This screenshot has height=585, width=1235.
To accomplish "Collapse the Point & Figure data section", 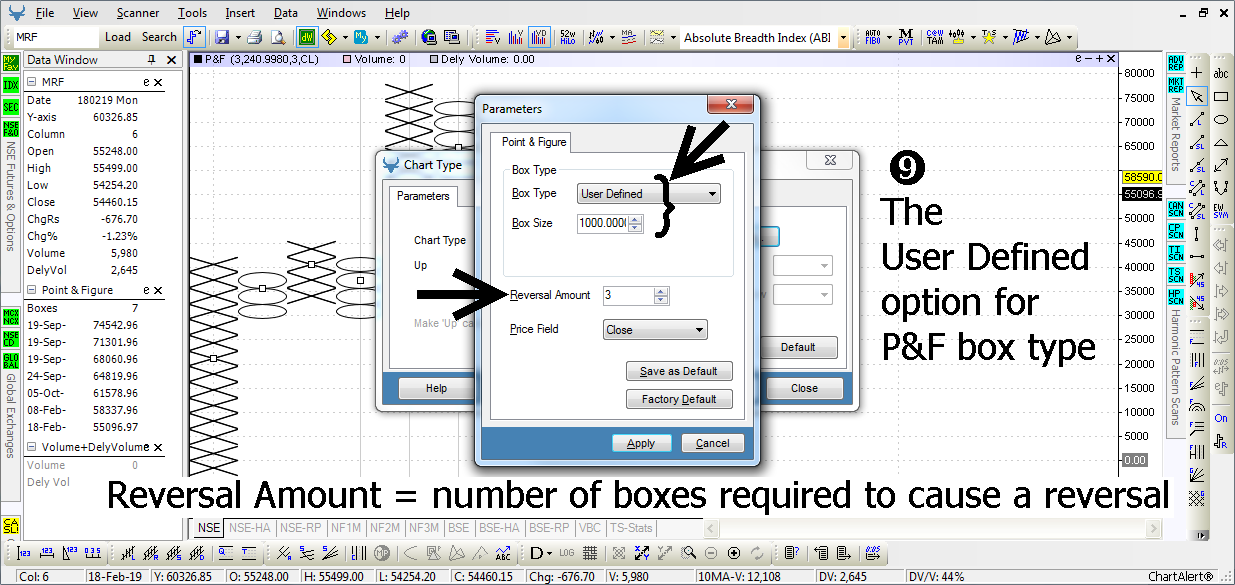I will coord(32,290).
